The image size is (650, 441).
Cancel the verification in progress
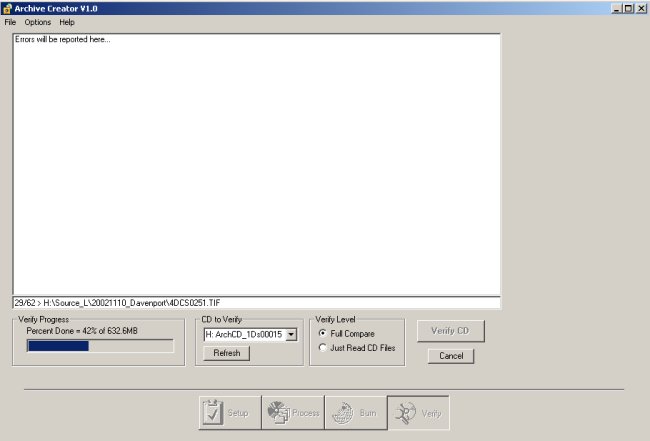[451, 356]
